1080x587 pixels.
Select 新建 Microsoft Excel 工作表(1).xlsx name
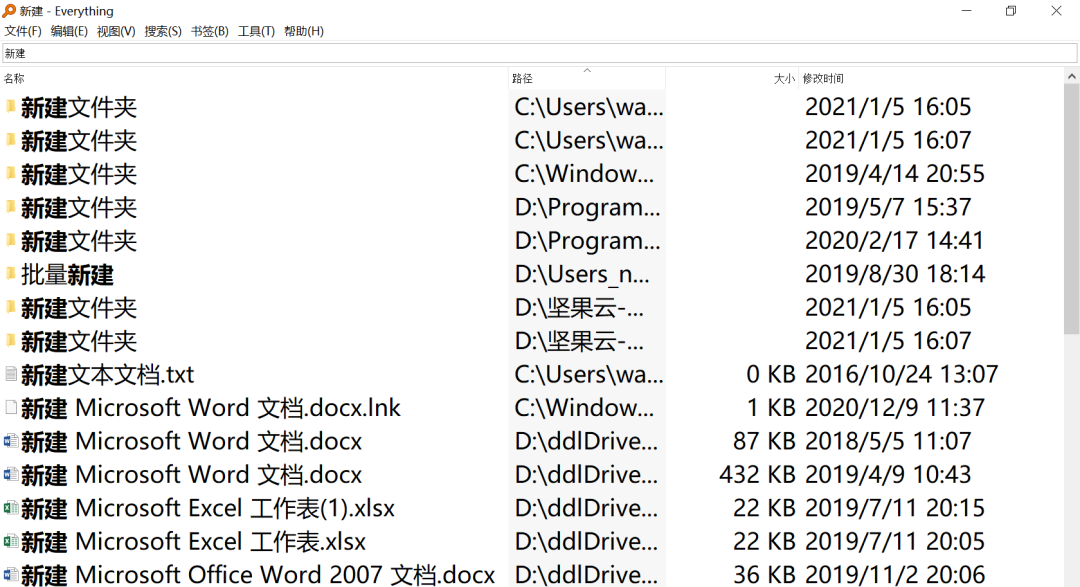pos(208,509)
